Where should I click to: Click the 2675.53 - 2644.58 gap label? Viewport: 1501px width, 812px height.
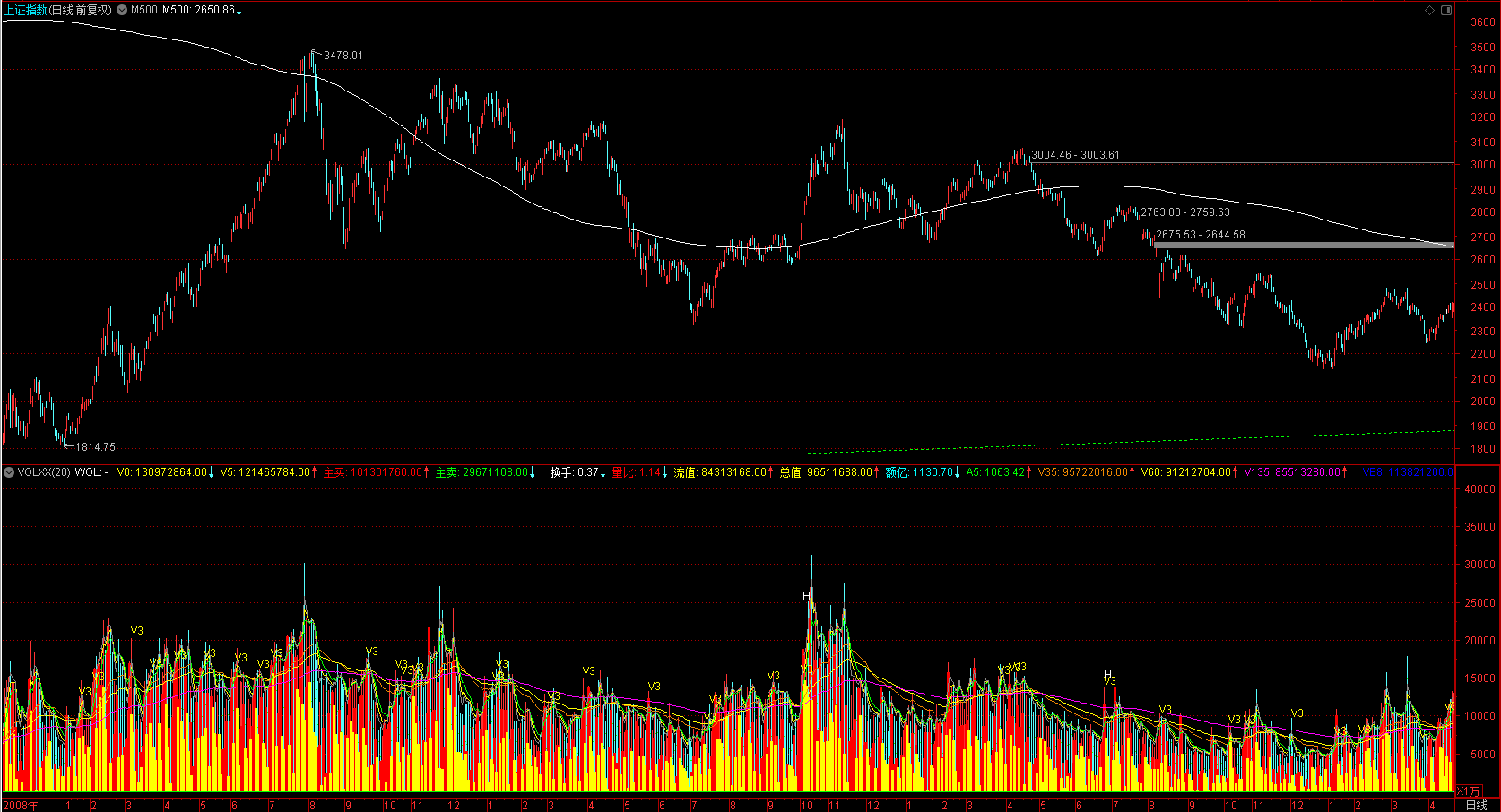[1200, 235]
